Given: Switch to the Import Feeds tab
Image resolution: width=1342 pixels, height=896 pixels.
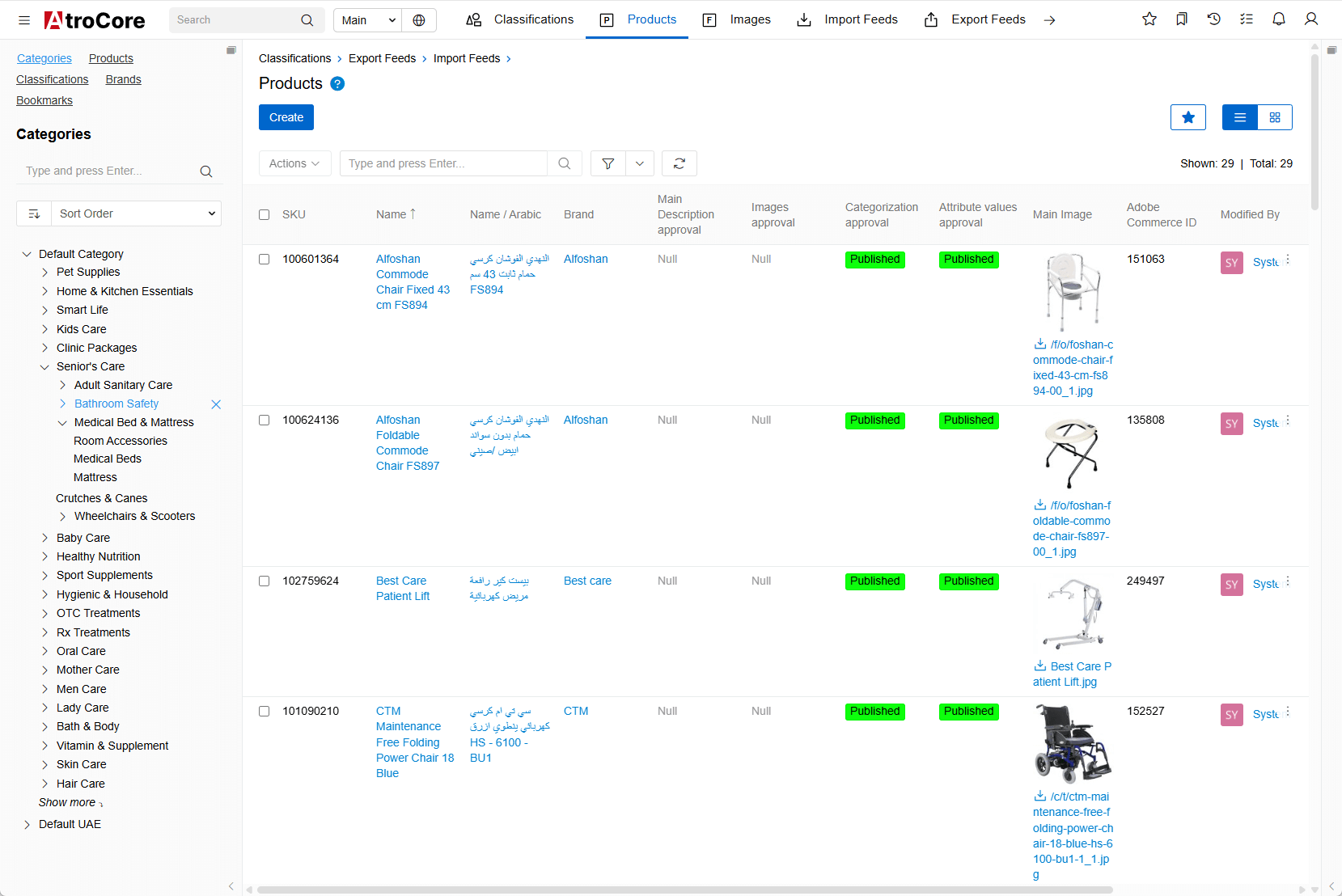Looking at the screenshot, I should [x=848, y=19].
